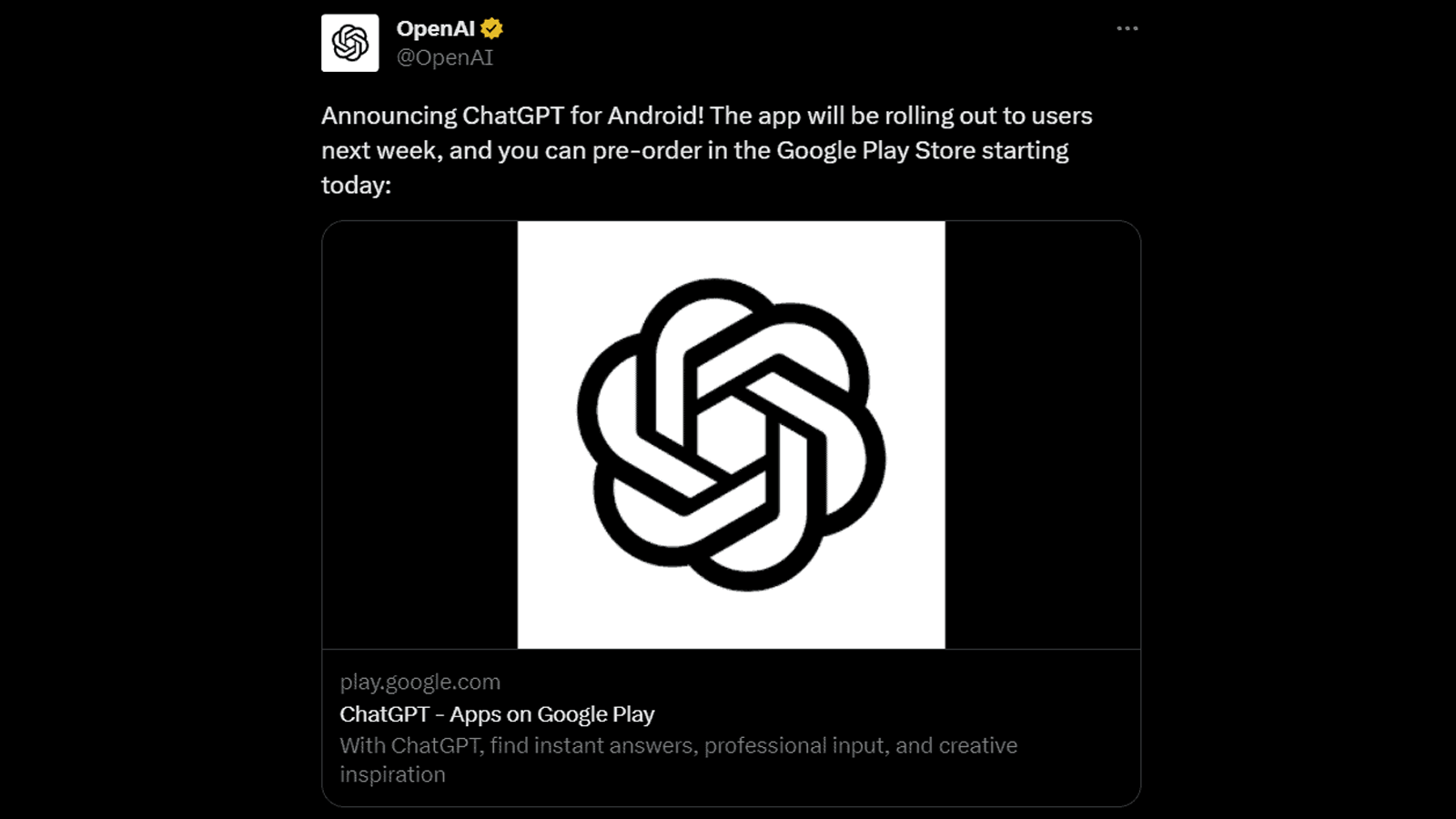
Task: Click the large ChatGPT logo image
Action: pos(732,435)
